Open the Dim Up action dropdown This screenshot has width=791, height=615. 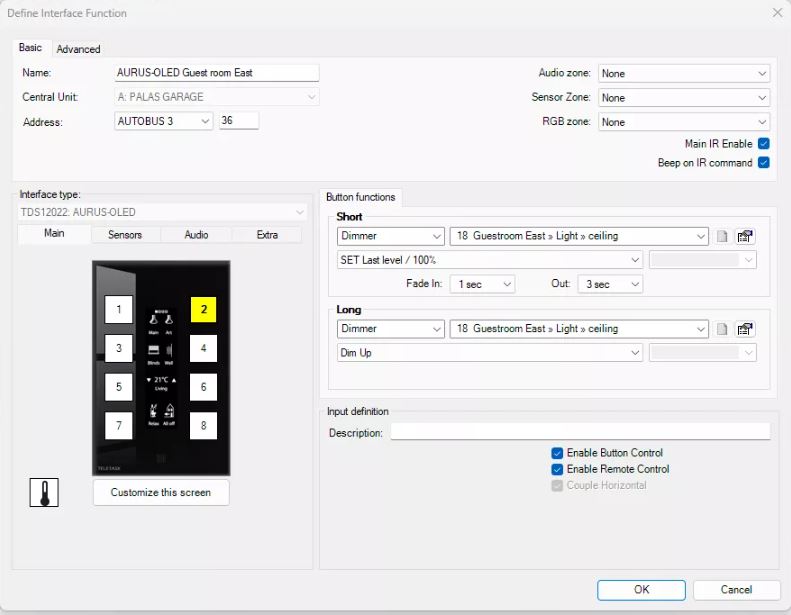[489, 353]
